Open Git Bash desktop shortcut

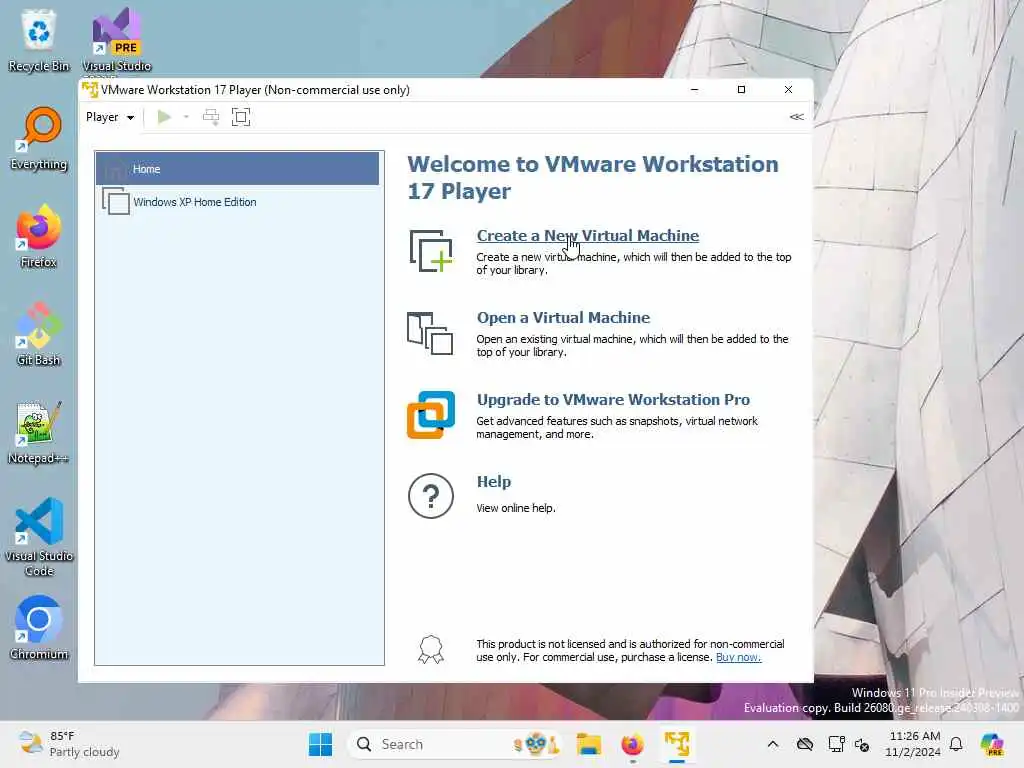pyautogui.click(x=39, y=334)
